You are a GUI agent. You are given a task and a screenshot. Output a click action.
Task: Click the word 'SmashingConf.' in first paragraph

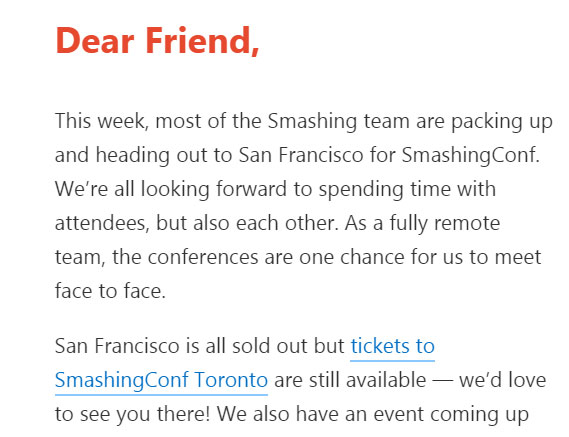click(471, 155)
